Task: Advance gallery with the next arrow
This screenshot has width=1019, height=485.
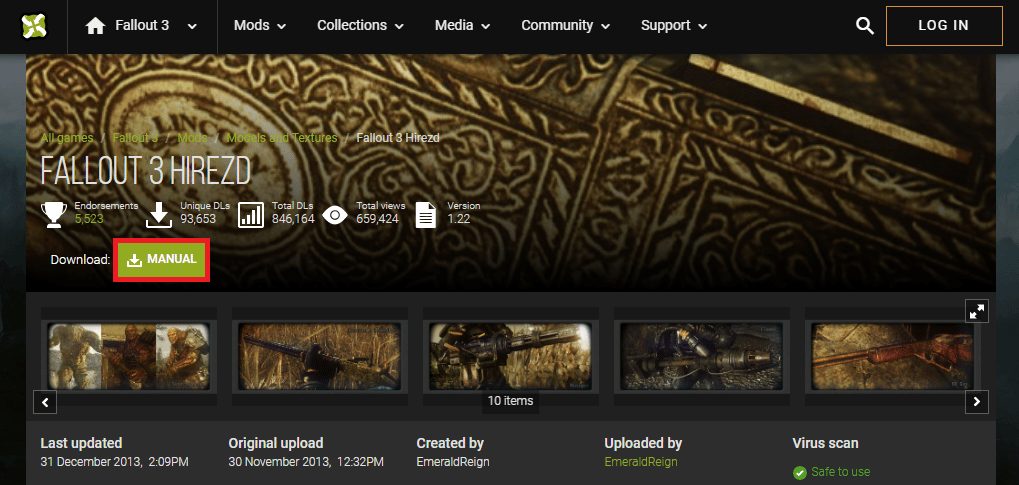Action: 977,402
